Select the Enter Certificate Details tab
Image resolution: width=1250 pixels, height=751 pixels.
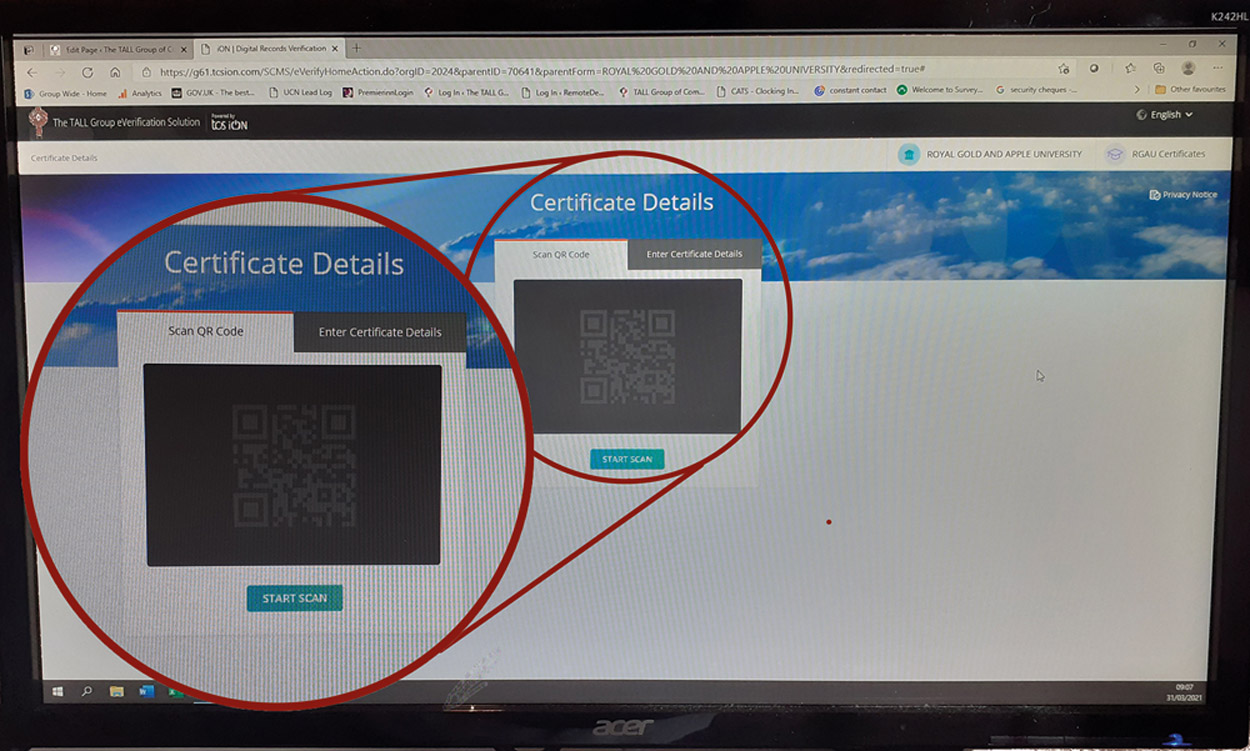point(694,254)
